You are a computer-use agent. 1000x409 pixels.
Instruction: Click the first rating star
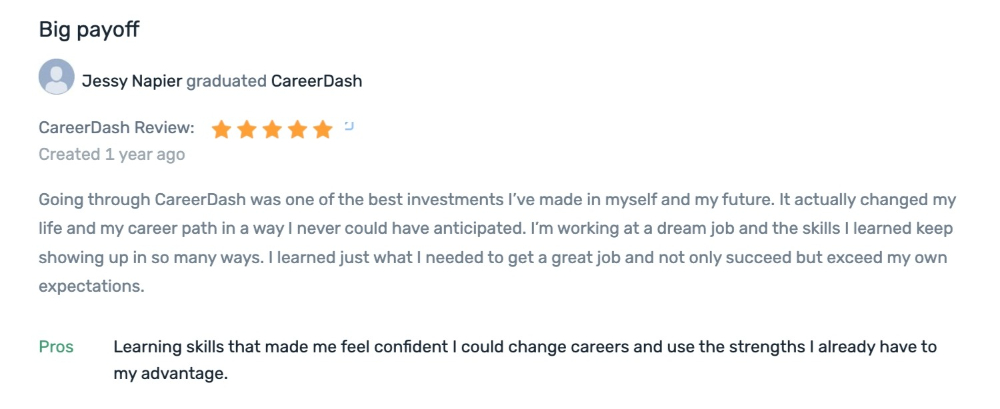pos(221,130)
